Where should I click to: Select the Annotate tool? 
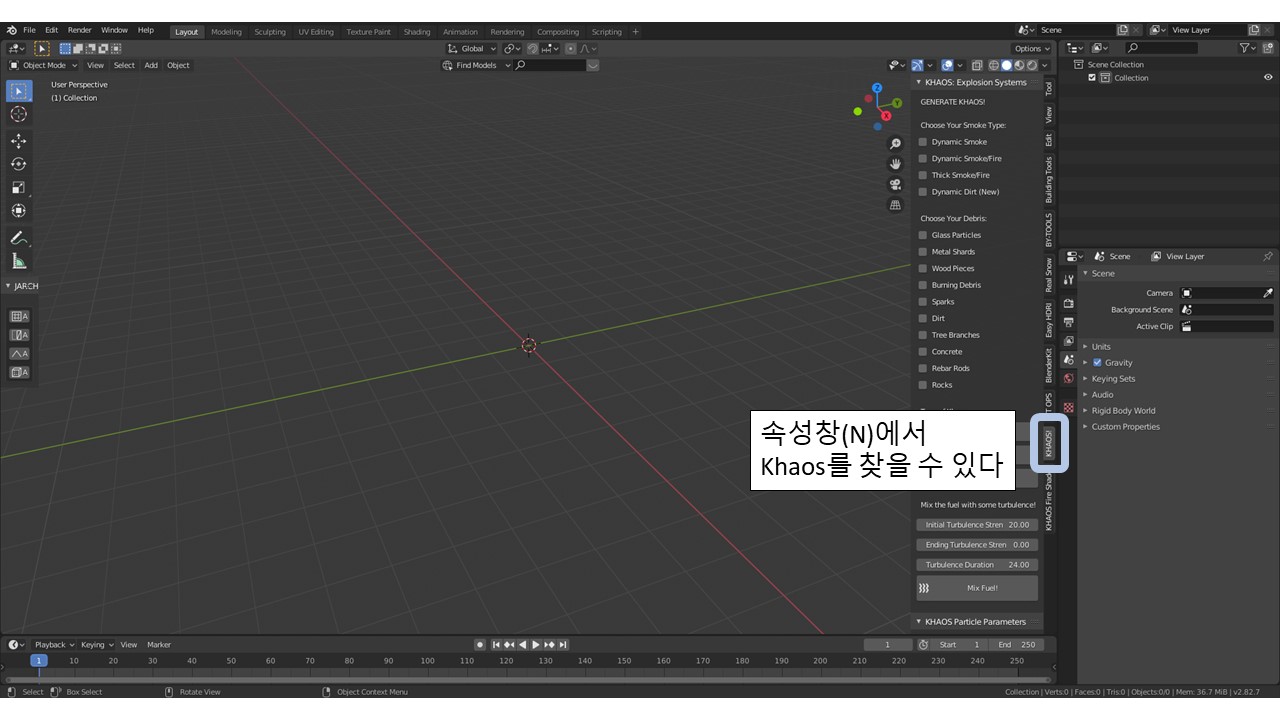click(x=19, y=238)
